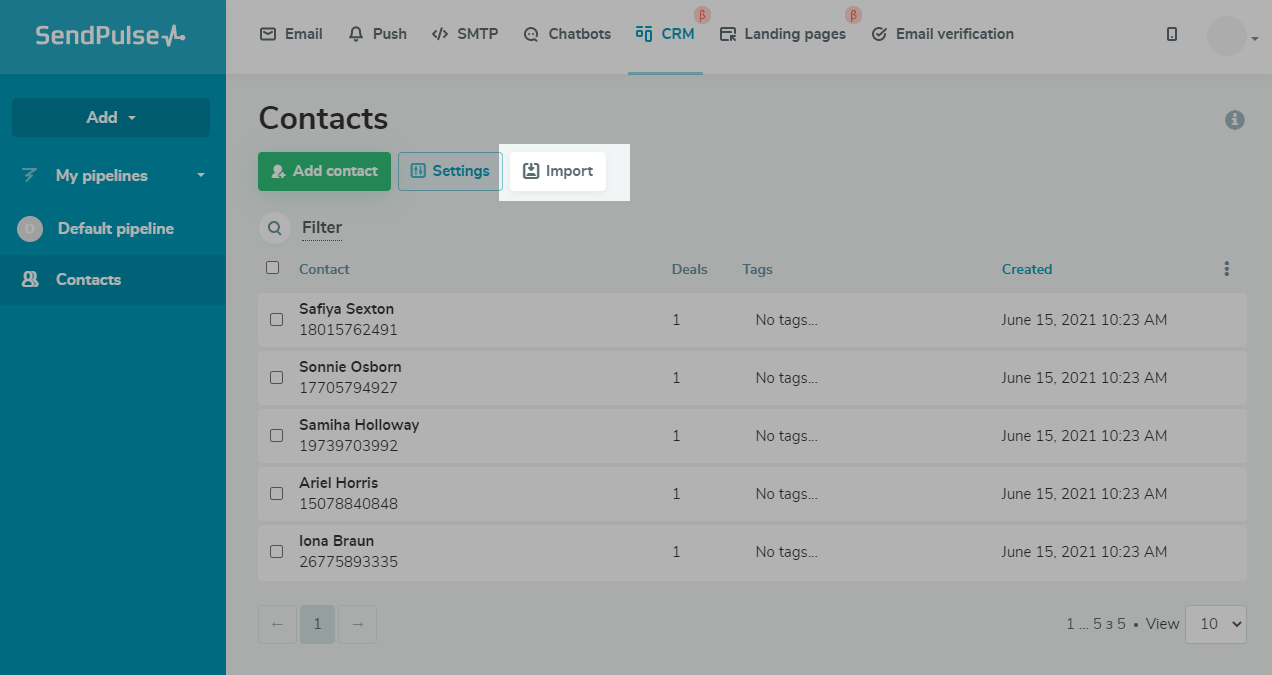Screen dimensions: 1272x675
Task: Check the Safiya Sexton row checkbox
Action: coord(277,320)
